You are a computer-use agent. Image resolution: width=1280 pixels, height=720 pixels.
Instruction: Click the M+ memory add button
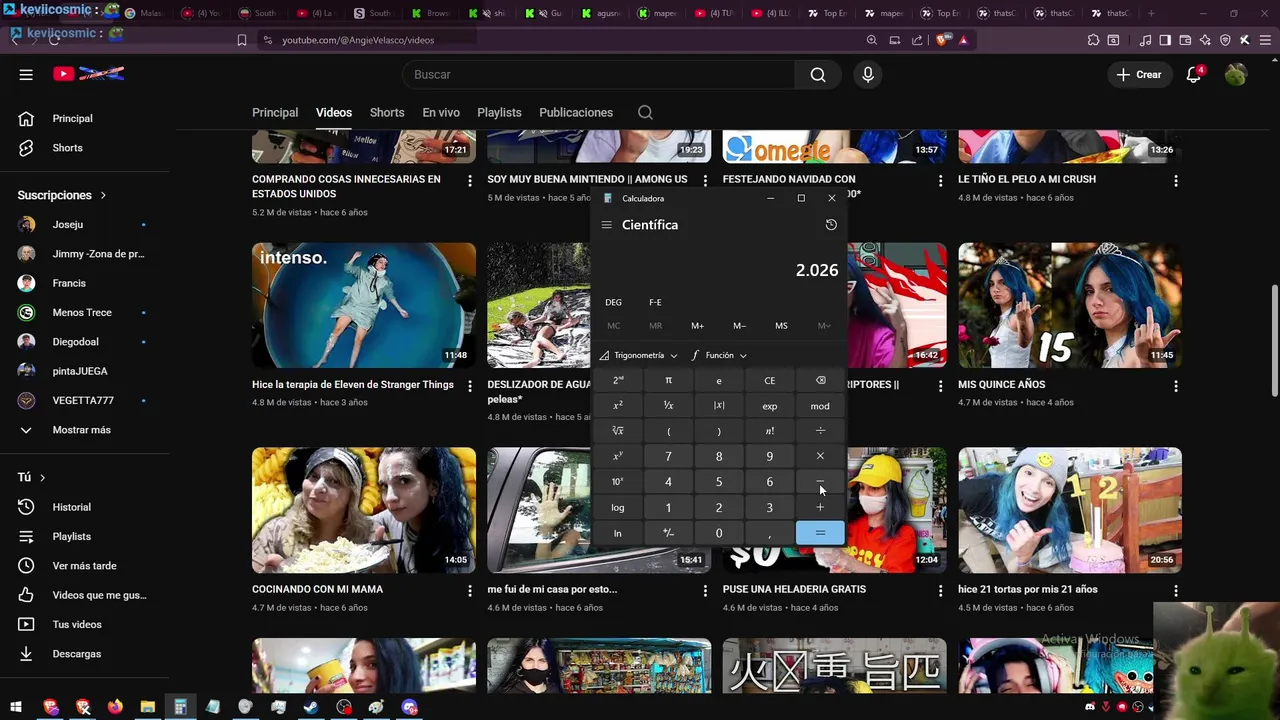[x=697, y=326]
